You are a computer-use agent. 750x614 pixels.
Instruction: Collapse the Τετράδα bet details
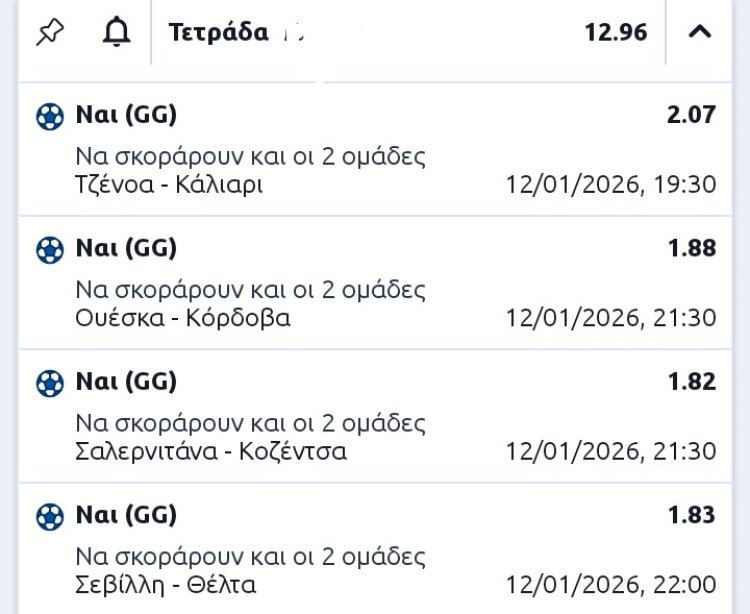(x=700, y=32)
